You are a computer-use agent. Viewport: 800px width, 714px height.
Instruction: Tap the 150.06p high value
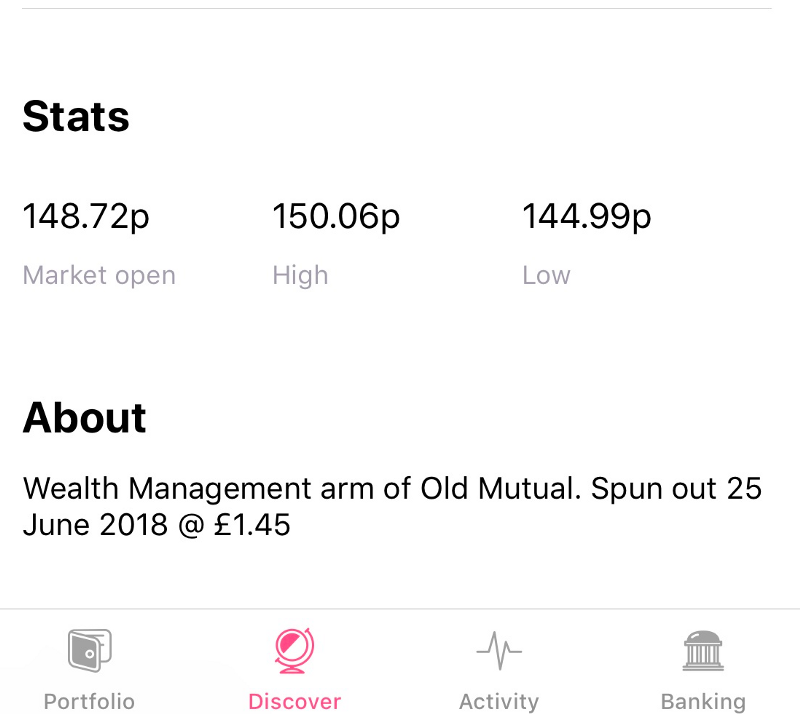[336, 217]
